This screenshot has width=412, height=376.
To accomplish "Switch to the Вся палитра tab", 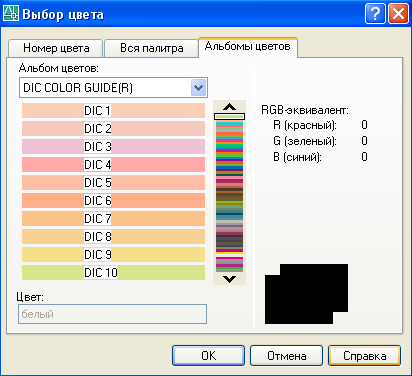I will point(151,48).
